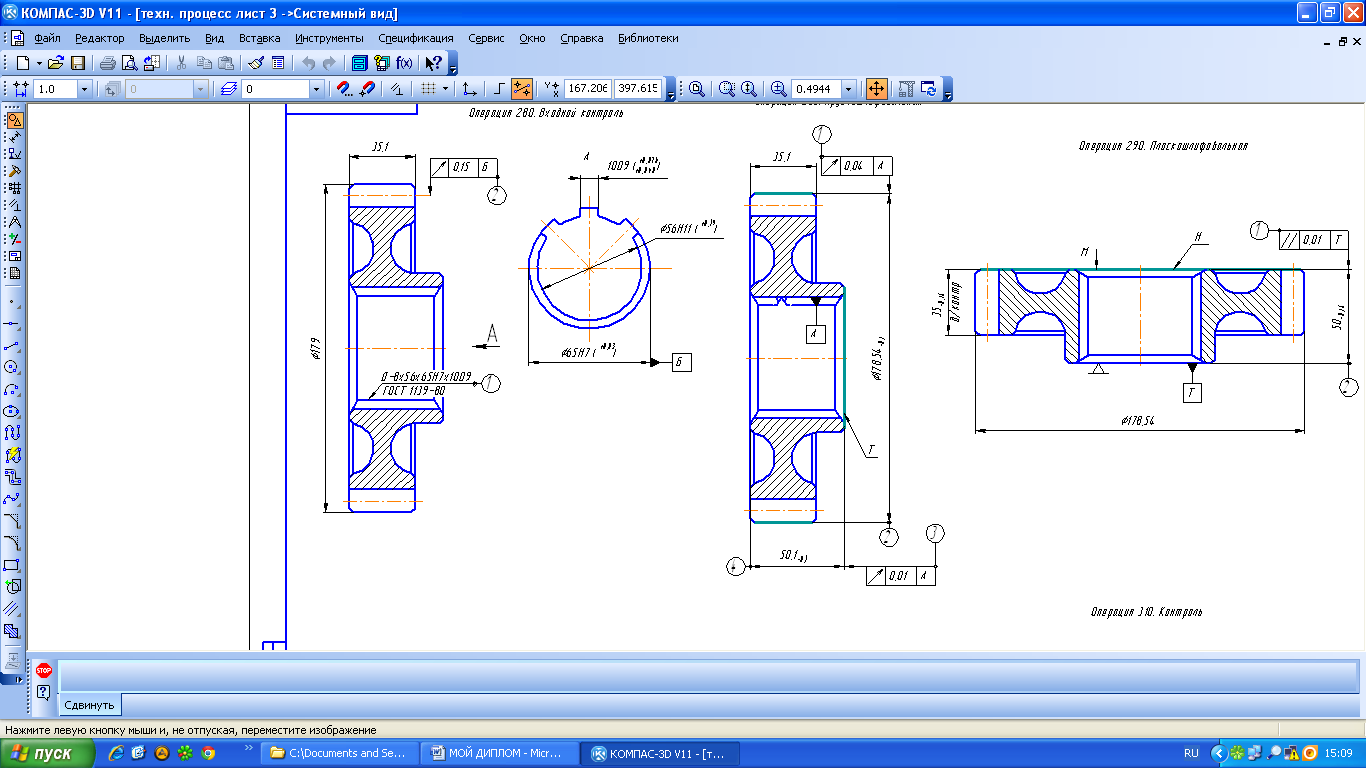
Task: Click the undo arrow icon
Action: tap(309, 63)
